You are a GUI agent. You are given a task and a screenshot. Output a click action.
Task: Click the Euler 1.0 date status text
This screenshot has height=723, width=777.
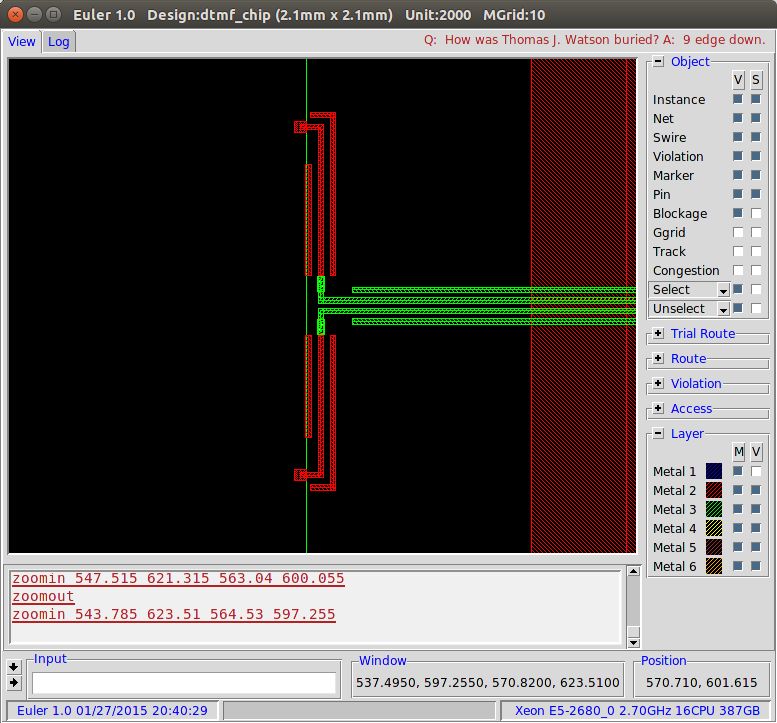pos(112,711)
